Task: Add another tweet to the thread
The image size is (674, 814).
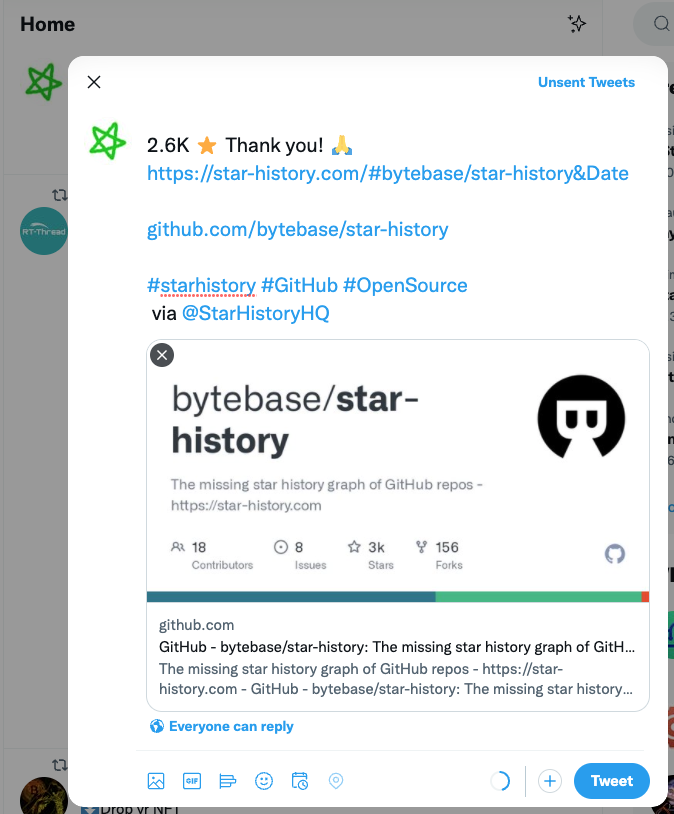Action: point(550,781)
